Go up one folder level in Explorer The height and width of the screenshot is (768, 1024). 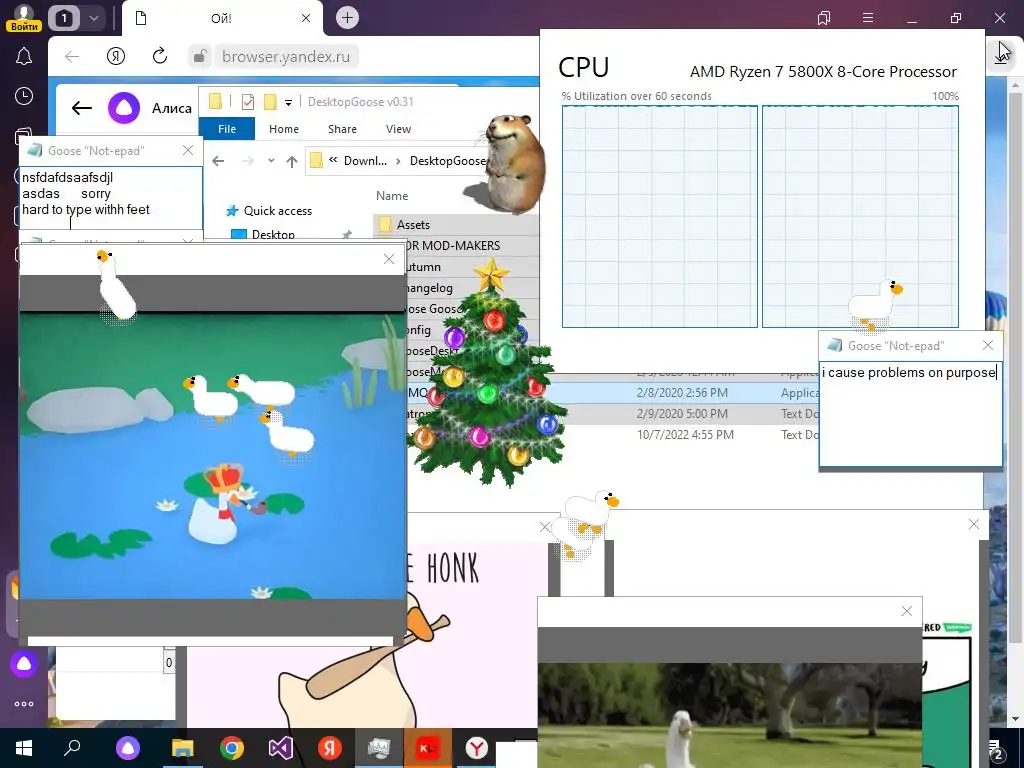(292, 161)
